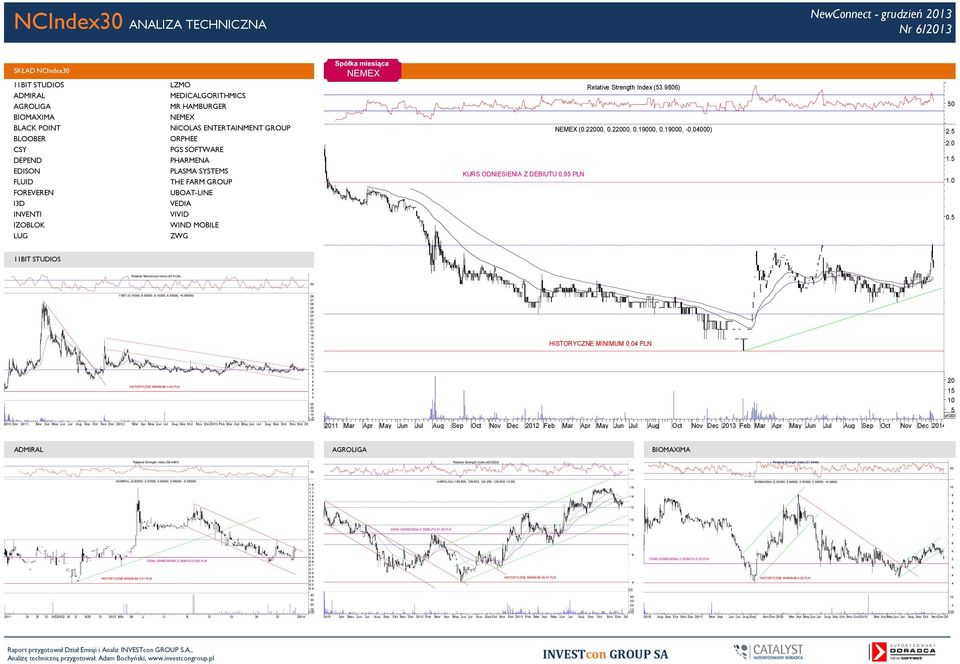
Task: Click PGS SOFTWARE company name
Action: (197, 149)
